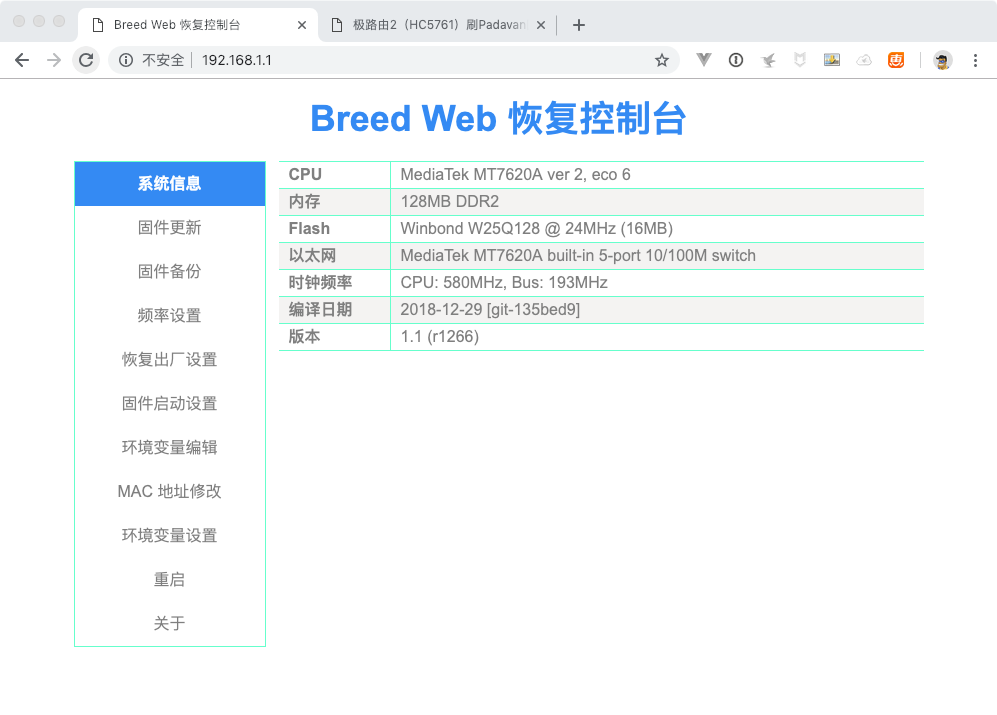This screenshot has height=715, width=997.
Task: Open a new browser tab
Action: point(578,24)
